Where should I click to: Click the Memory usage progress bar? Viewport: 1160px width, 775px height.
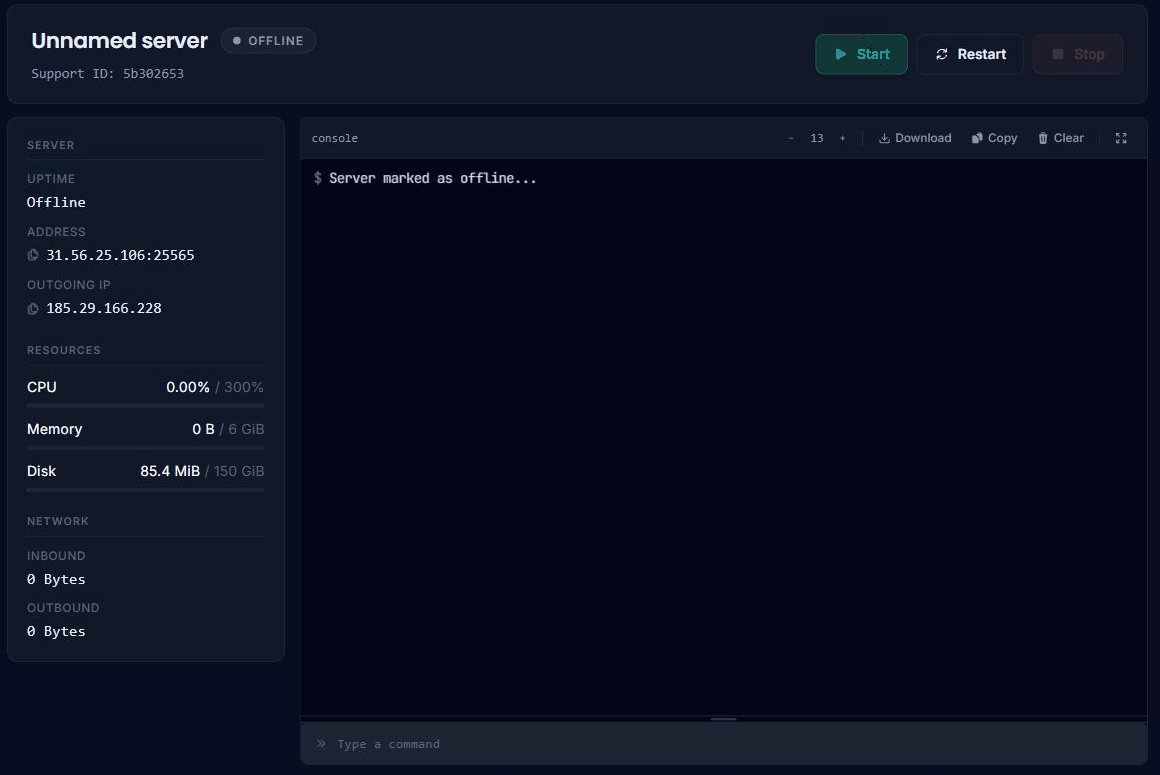pos(146,447)
